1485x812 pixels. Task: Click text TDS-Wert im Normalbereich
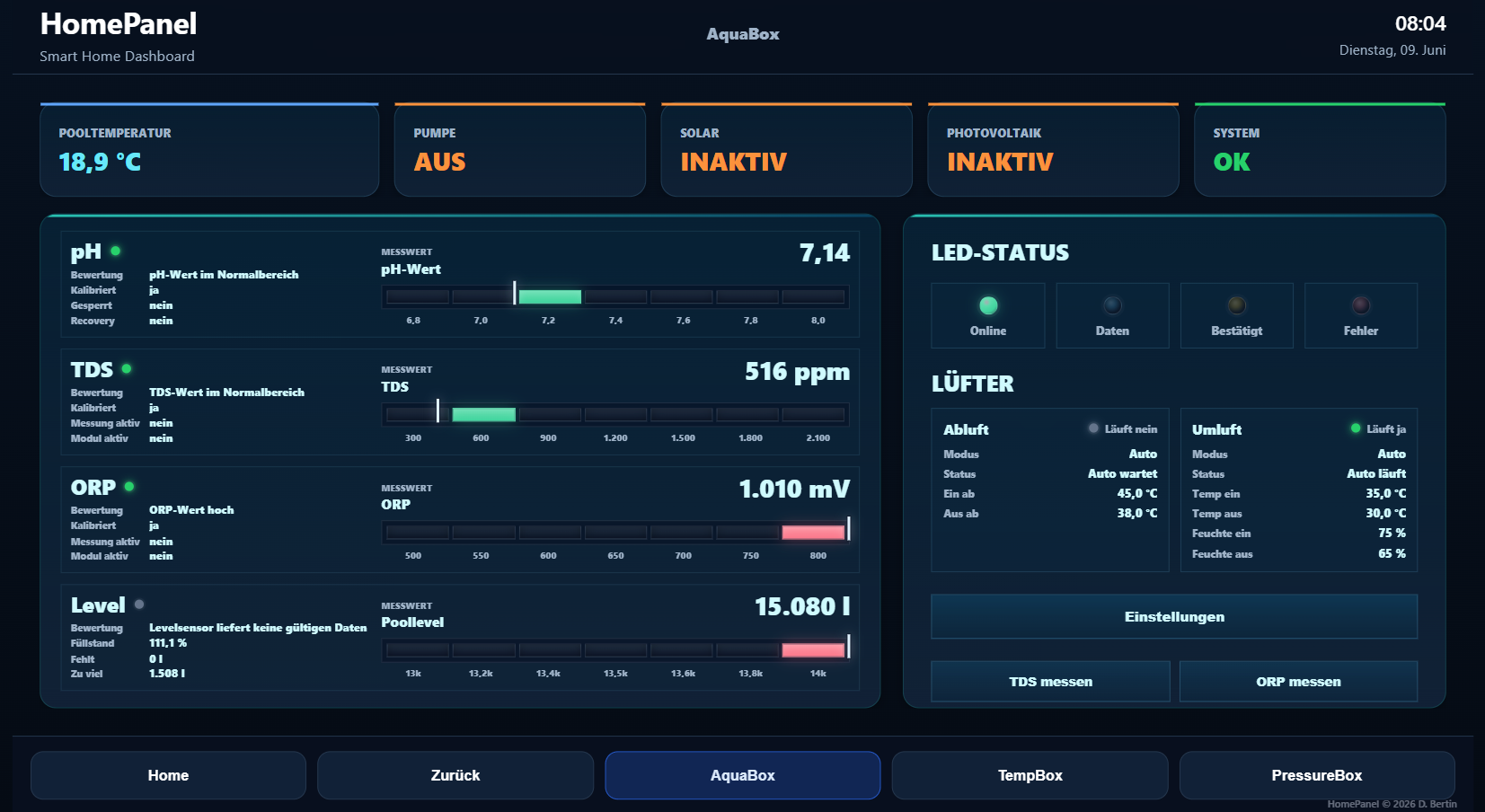(226, 393)
